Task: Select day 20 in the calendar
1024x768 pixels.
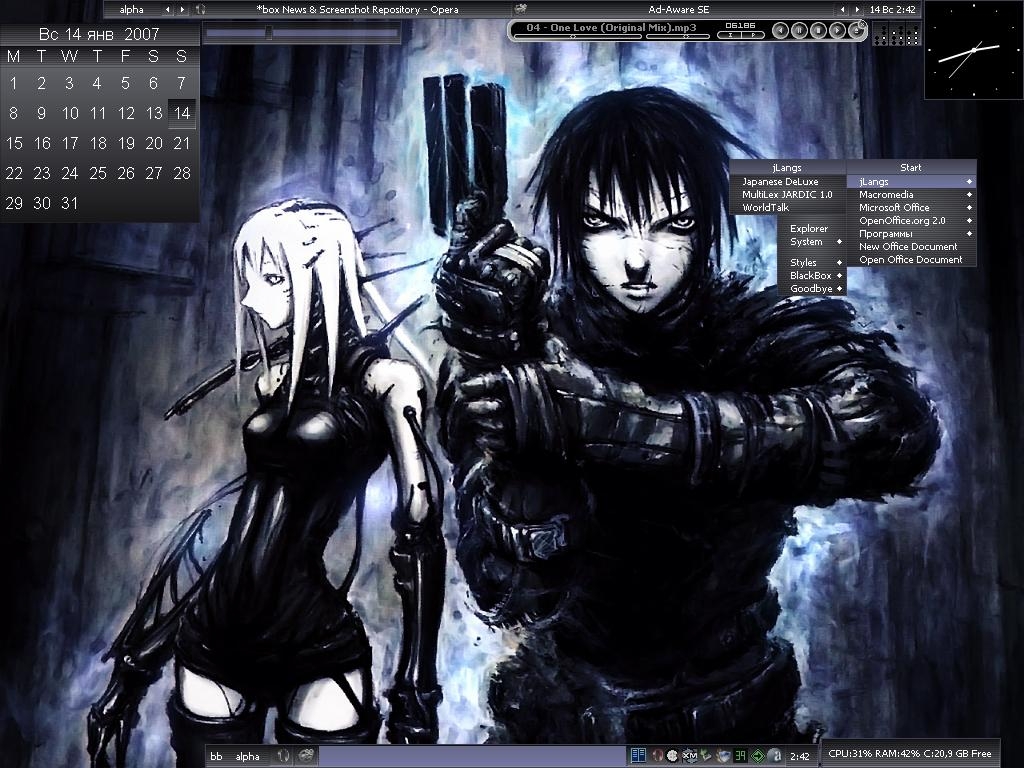Action: pos(154,143)
